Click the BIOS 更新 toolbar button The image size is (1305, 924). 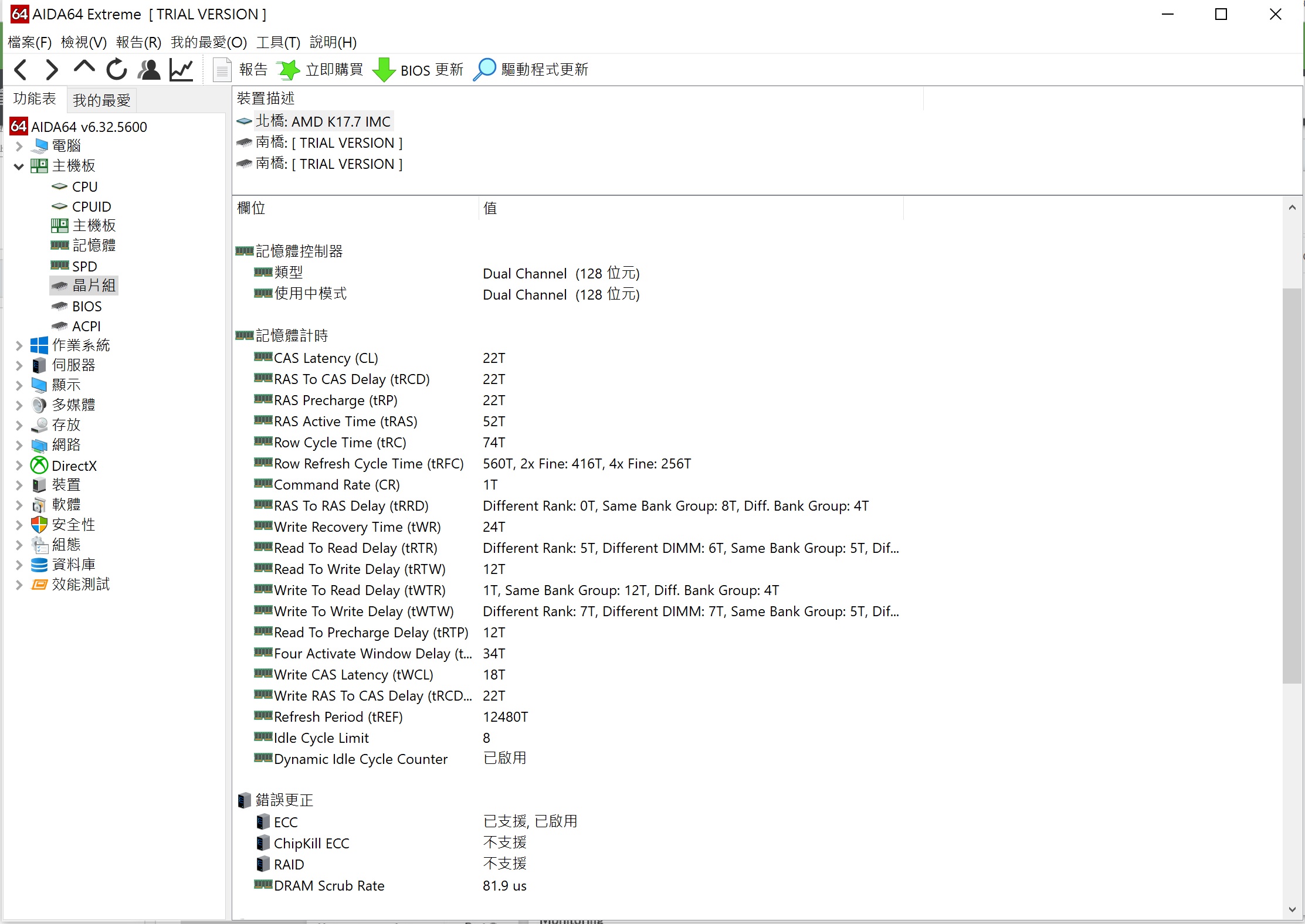point(418,70)
